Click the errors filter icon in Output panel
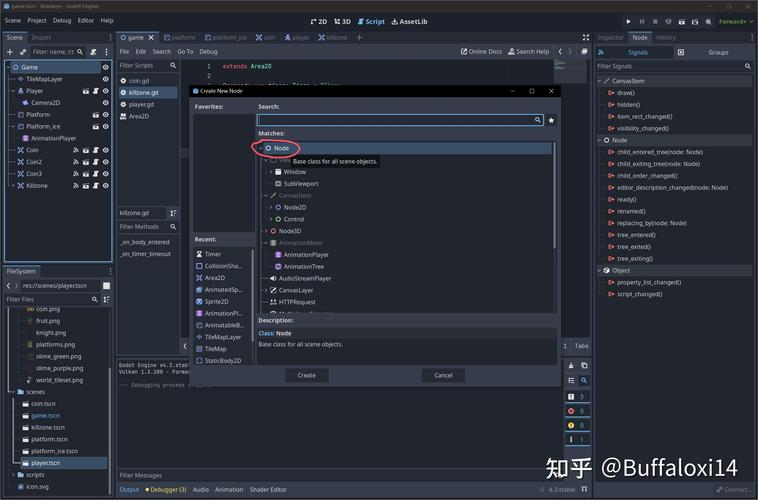 571,411
